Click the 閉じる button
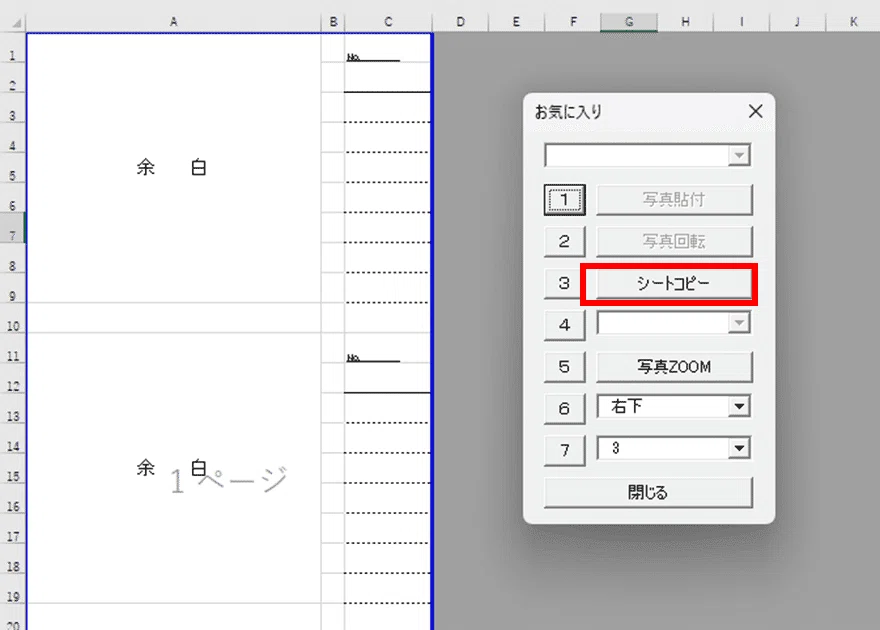Viewport: 880px width, 630px height. [x=648, y=493]
